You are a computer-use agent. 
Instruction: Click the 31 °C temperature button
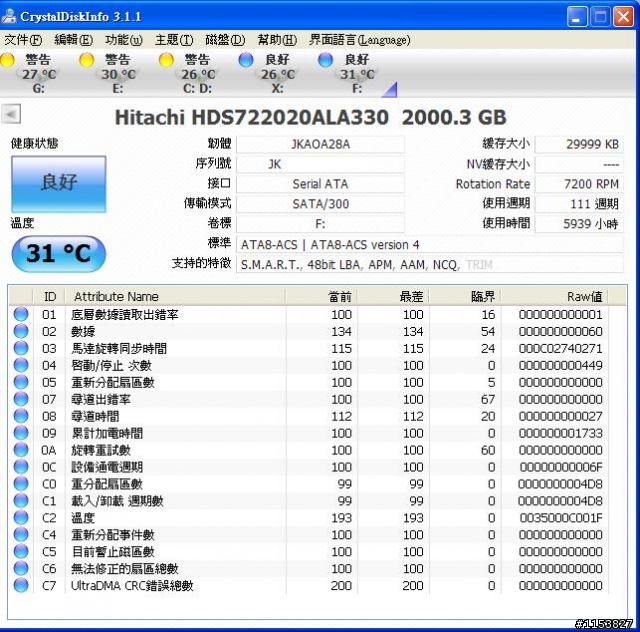[x=59, y=254]
